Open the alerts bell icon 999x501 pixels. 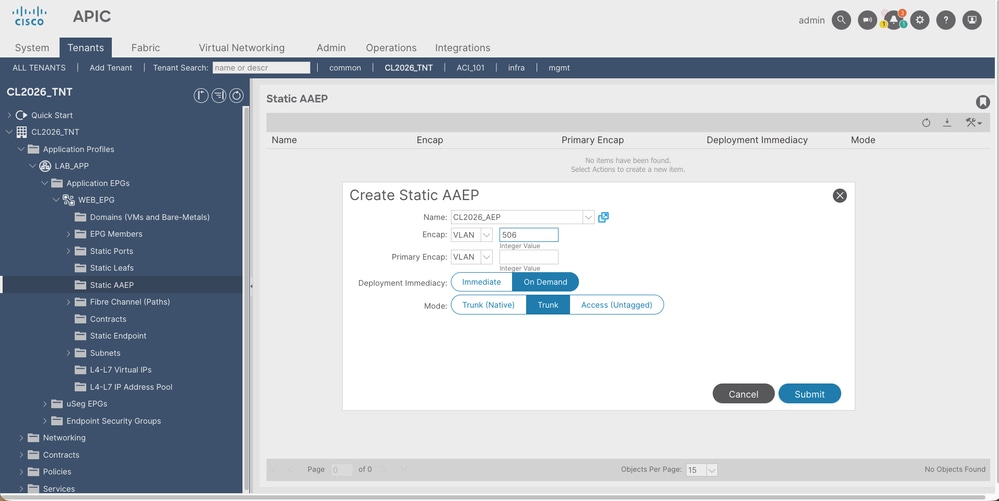point(894,20)
